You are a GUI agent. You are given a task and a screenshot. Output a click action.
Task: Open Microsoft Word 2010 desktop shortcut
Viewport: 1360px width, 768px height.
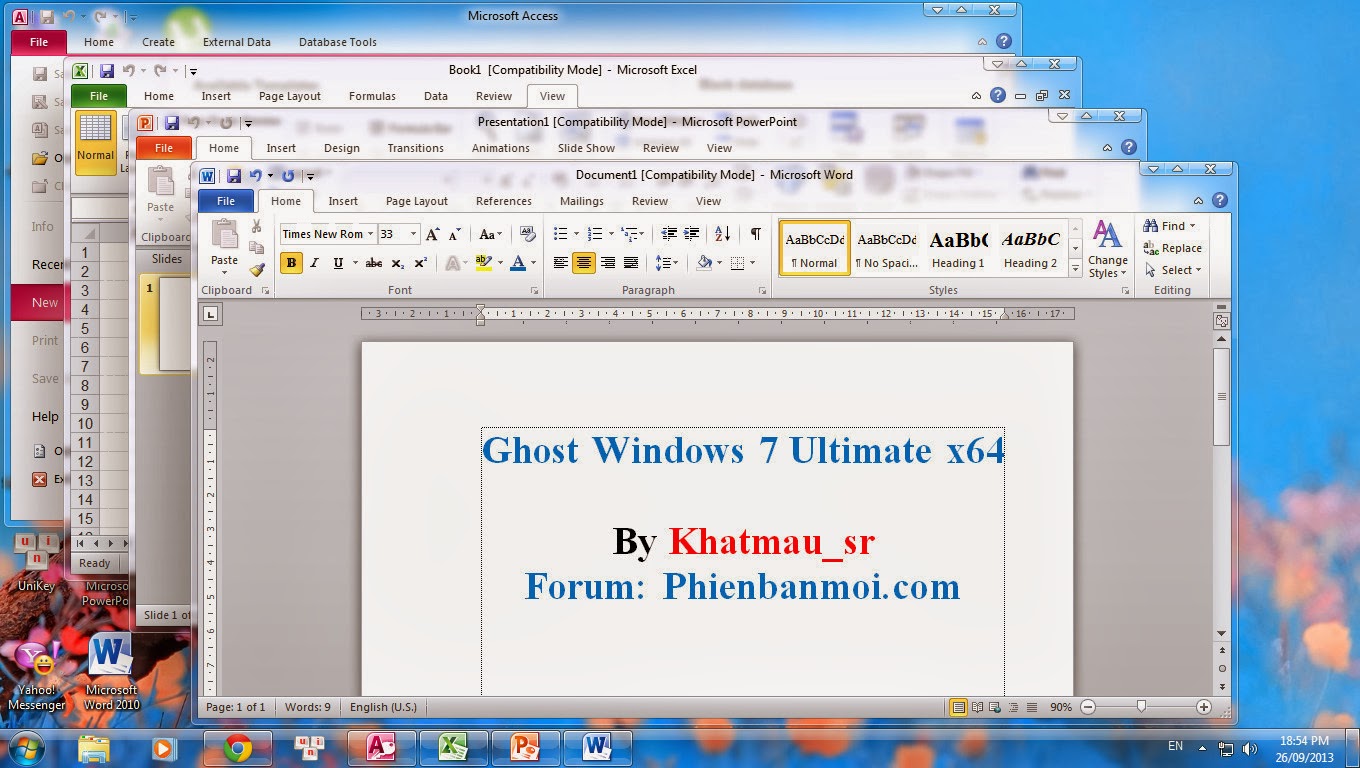click(111, 673)
